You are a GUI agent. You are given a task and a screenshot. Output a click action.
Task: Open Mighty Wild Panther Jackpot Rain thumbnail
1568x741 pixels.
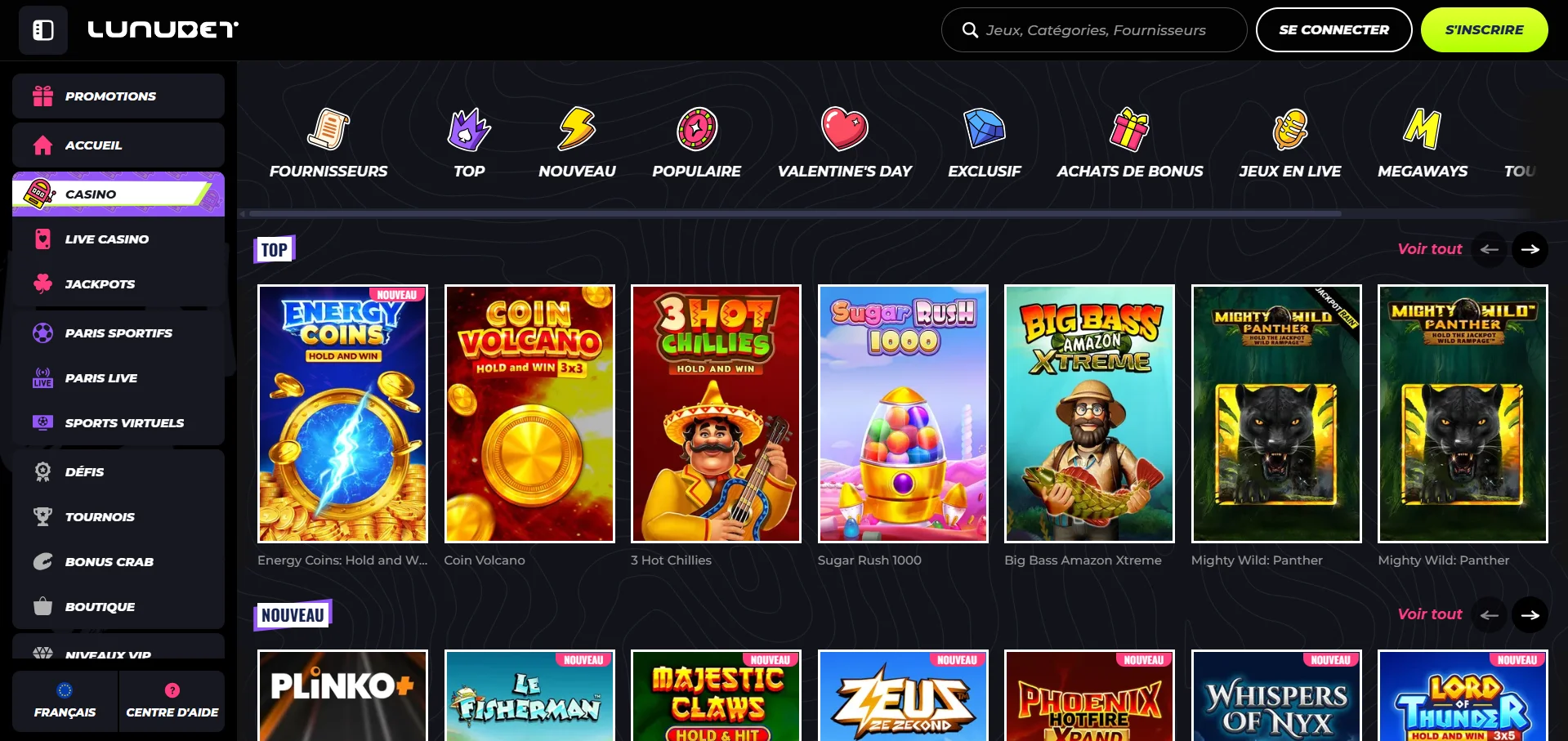1276,413
